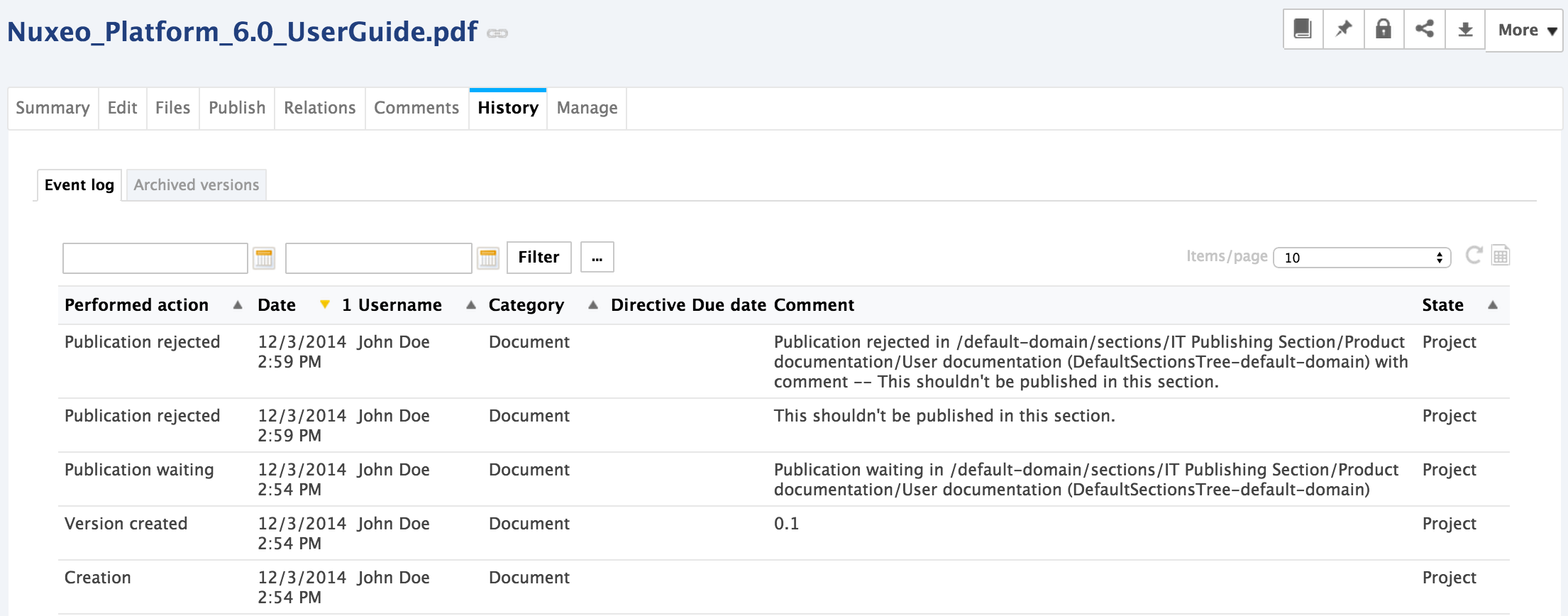The image size is (1568, 616).
Task: Select the Event log sub-tab
Action: click(79, 185)
